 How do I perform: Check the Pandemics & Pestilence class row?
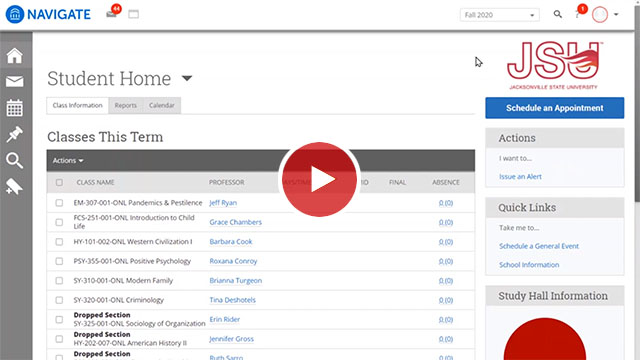coord(59,203)
